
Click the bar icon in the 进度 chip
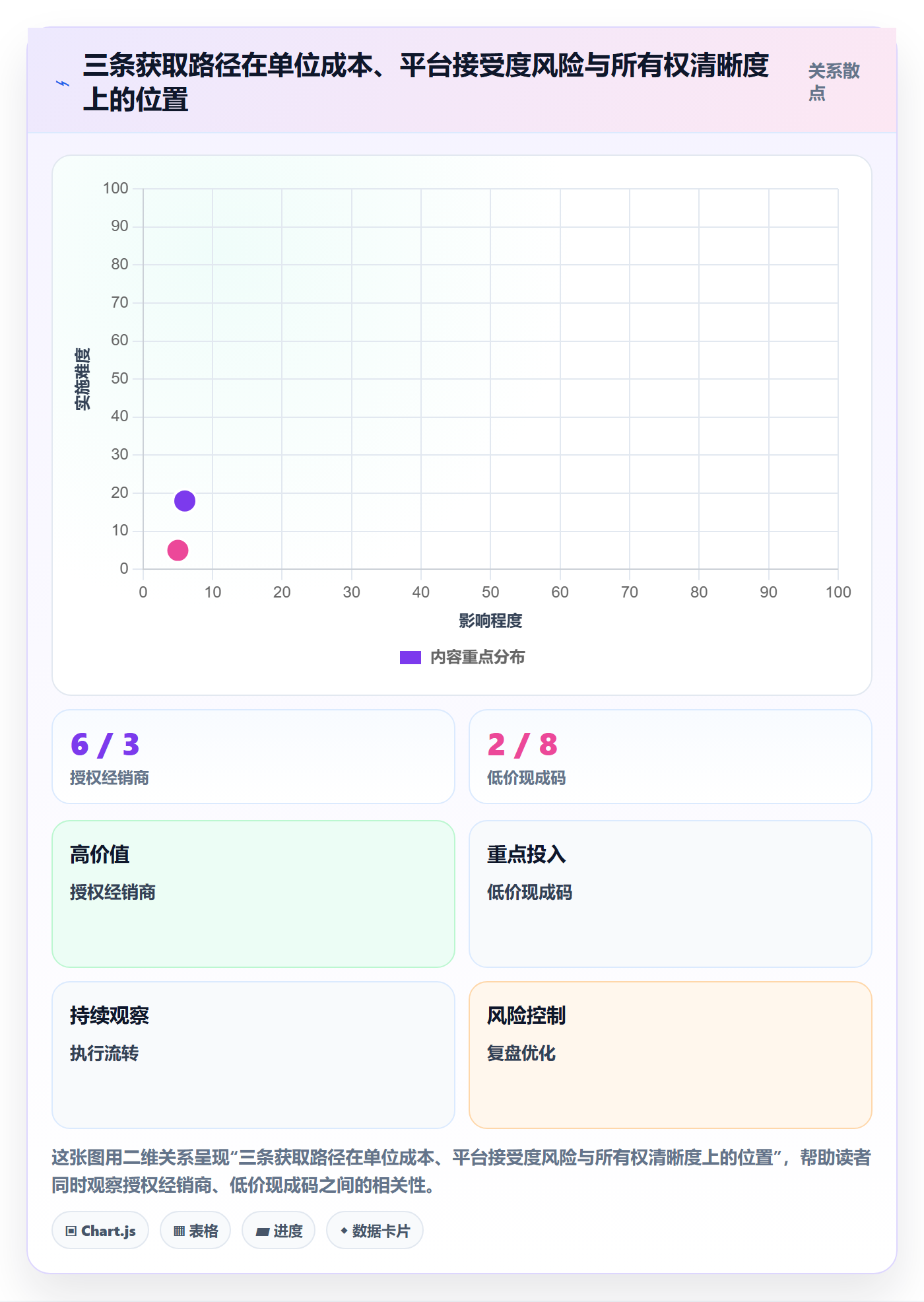263,1232
